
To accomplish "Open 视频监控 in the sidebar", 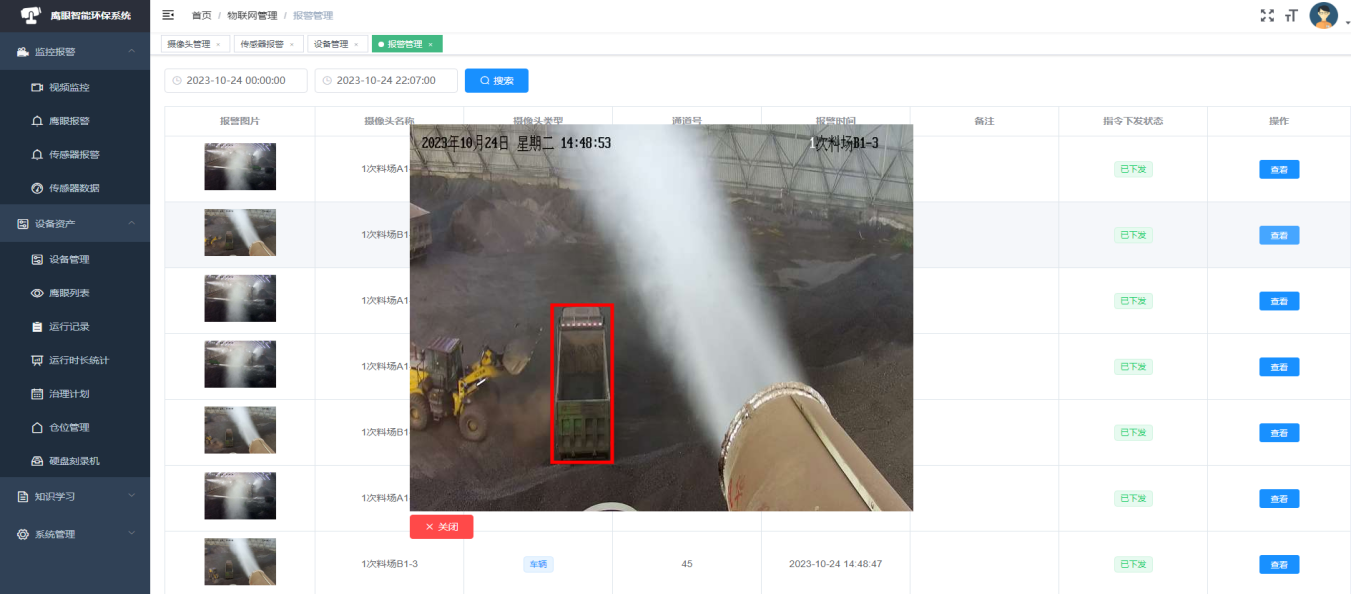I will click(69, 87).
